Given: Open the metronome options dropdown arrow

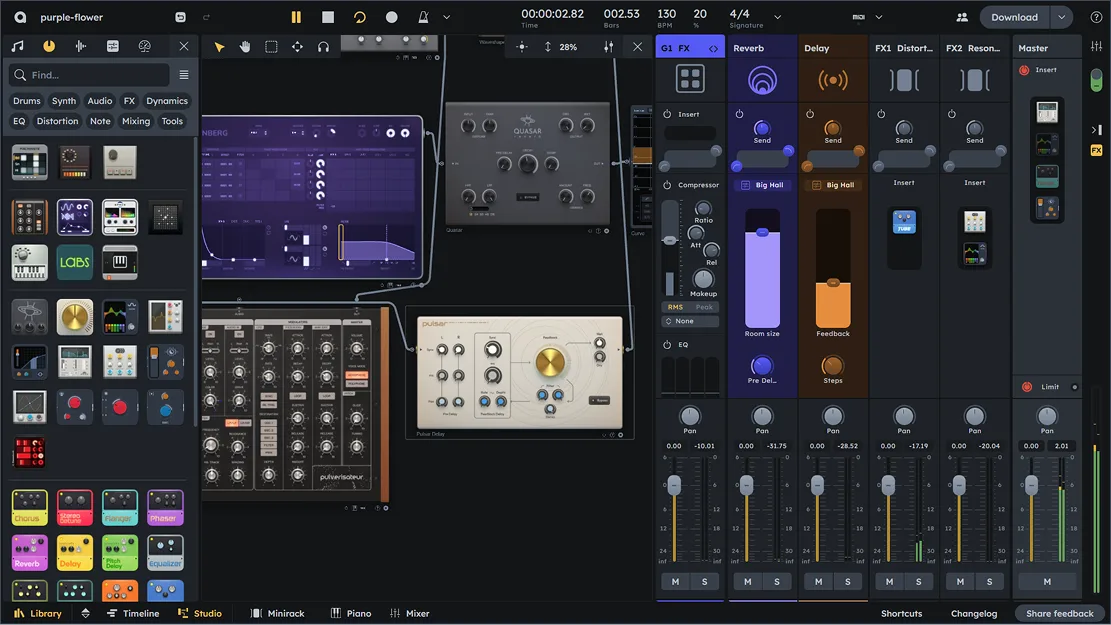Looking at the screenshot, I should (x=446, y=17).
